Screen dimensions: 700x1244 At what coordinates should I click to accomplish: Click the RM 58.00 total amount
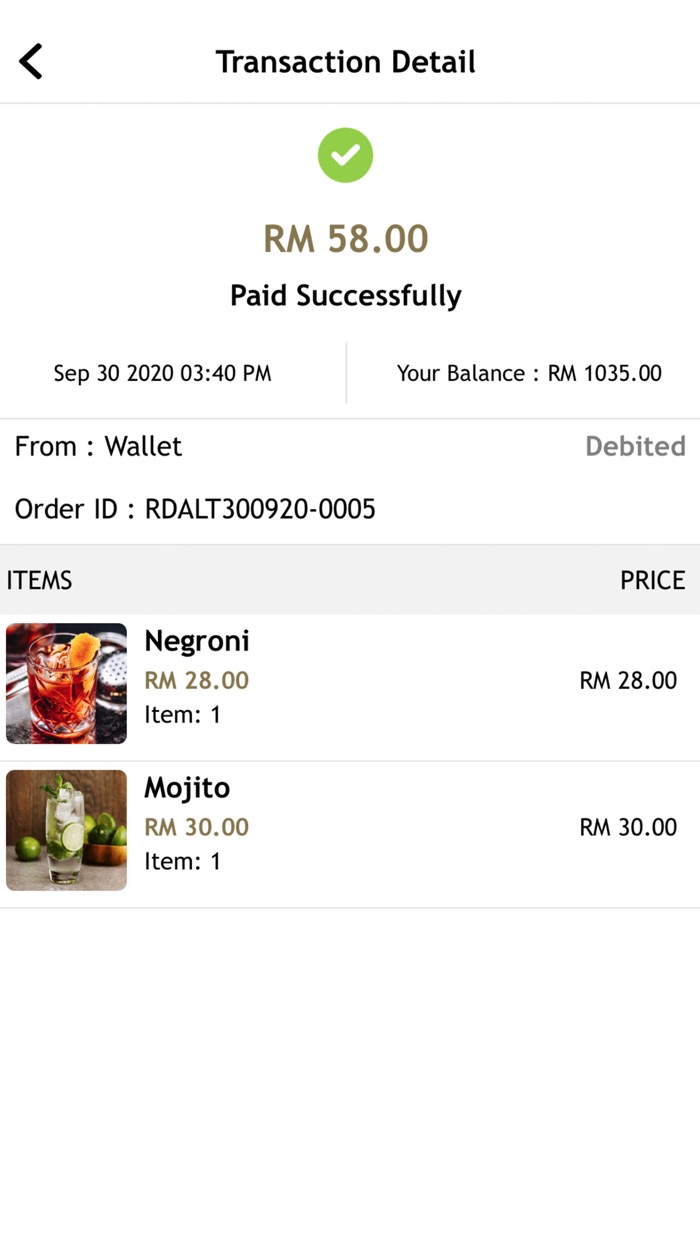(346, 239)
